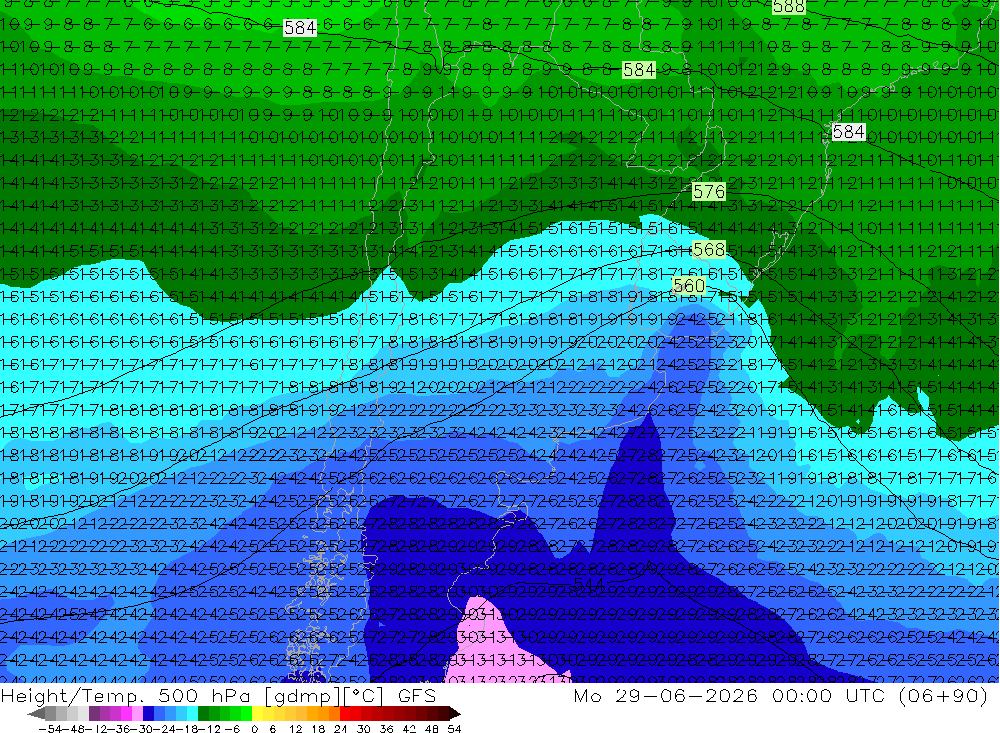Click the '(06+90)' forecast hour text
This screenshot has width=1000, height=733.
click(x=943, y=695)
